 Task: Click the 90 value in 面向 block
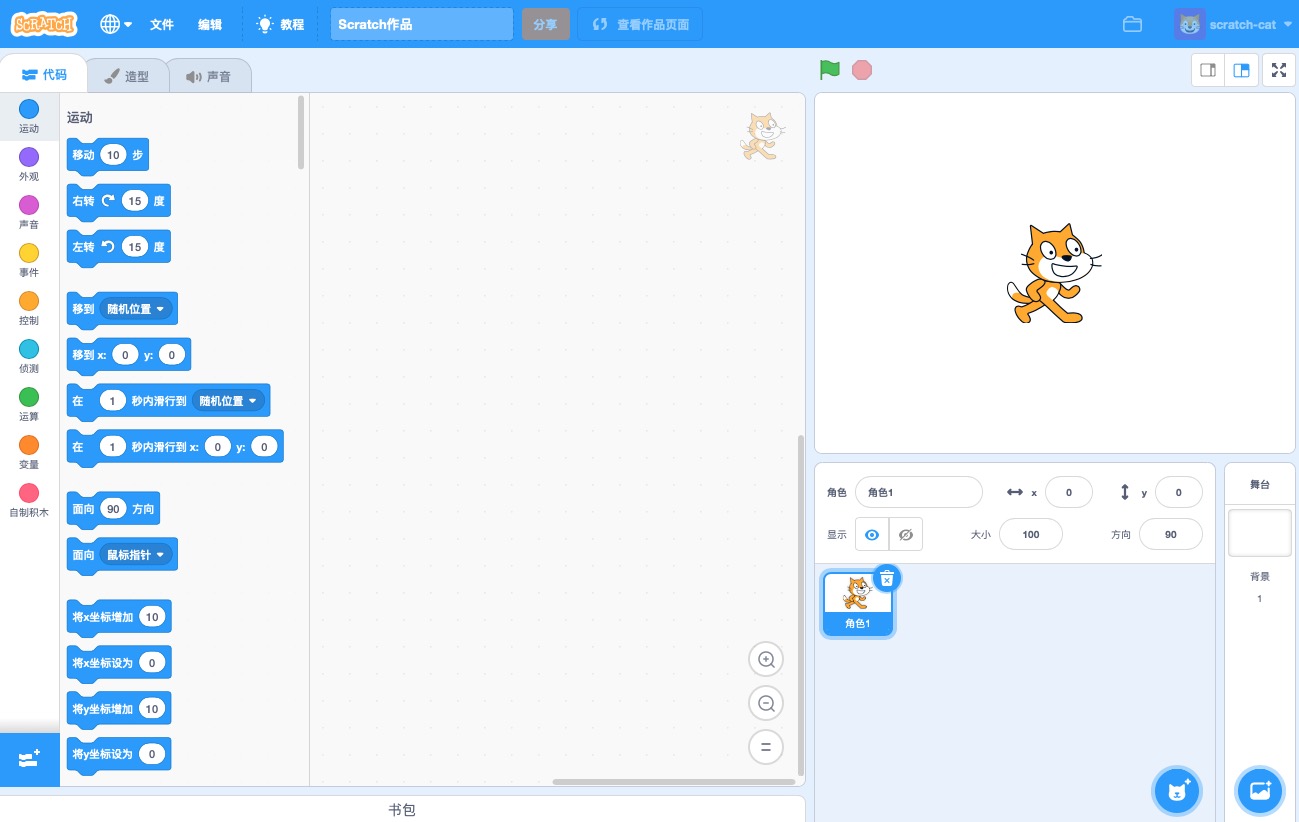pyautogui.click(x=114, y=509)
